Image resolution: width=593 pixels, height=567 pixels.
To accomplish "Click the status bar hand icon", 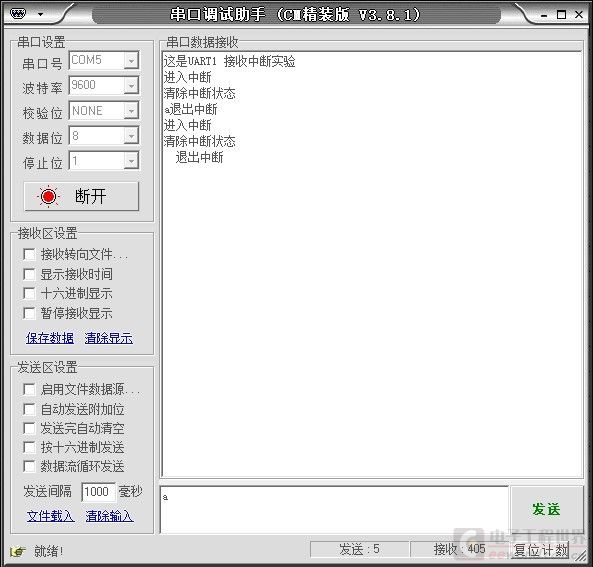I will [x=18, y=551].
